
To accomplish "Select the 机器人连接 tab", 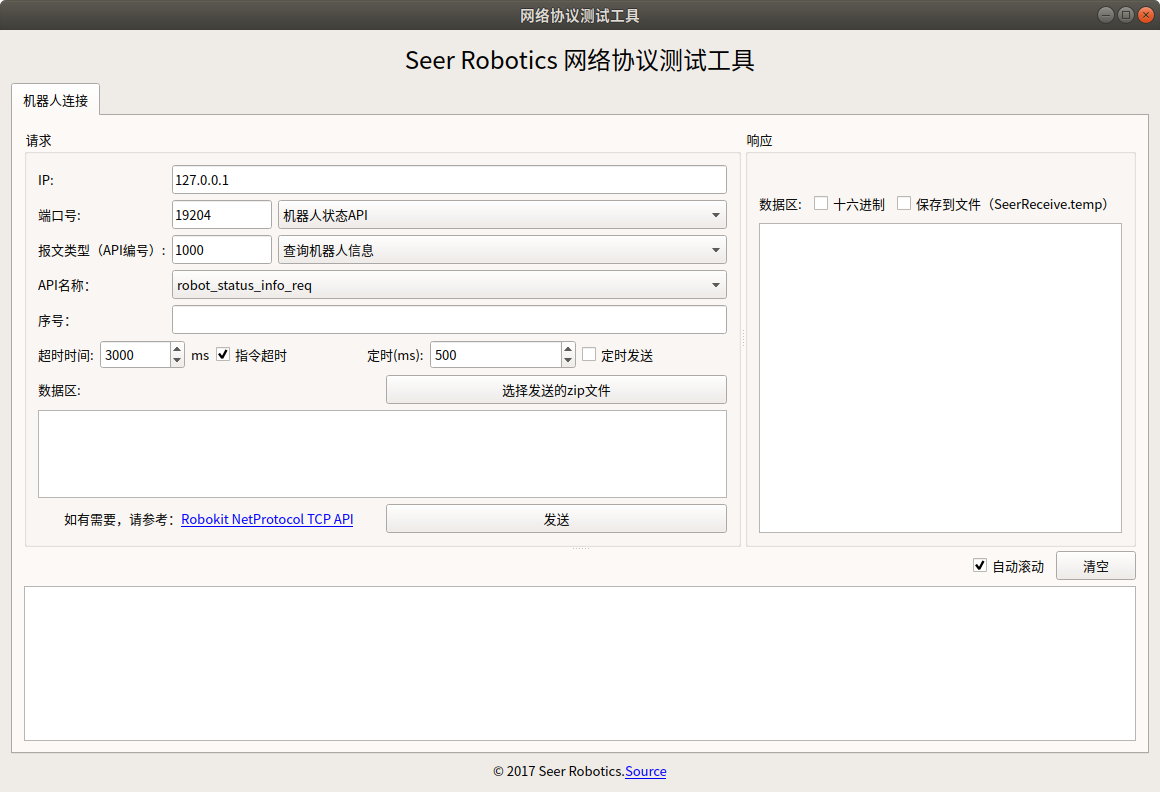I will [x=55, y=100].
